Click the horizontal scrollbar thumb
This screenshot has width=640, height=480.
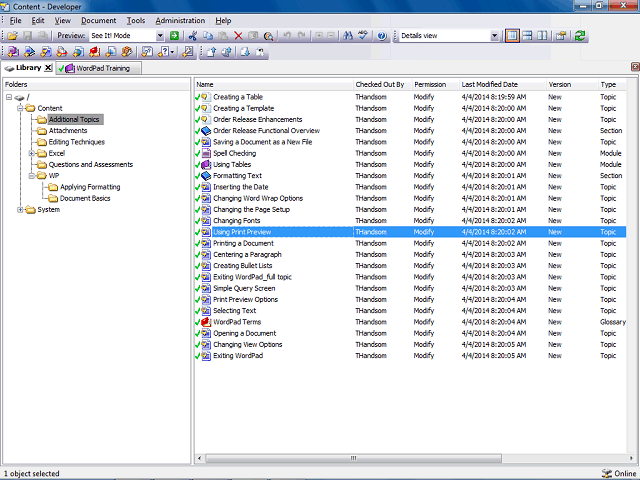(x=353, y=458)
